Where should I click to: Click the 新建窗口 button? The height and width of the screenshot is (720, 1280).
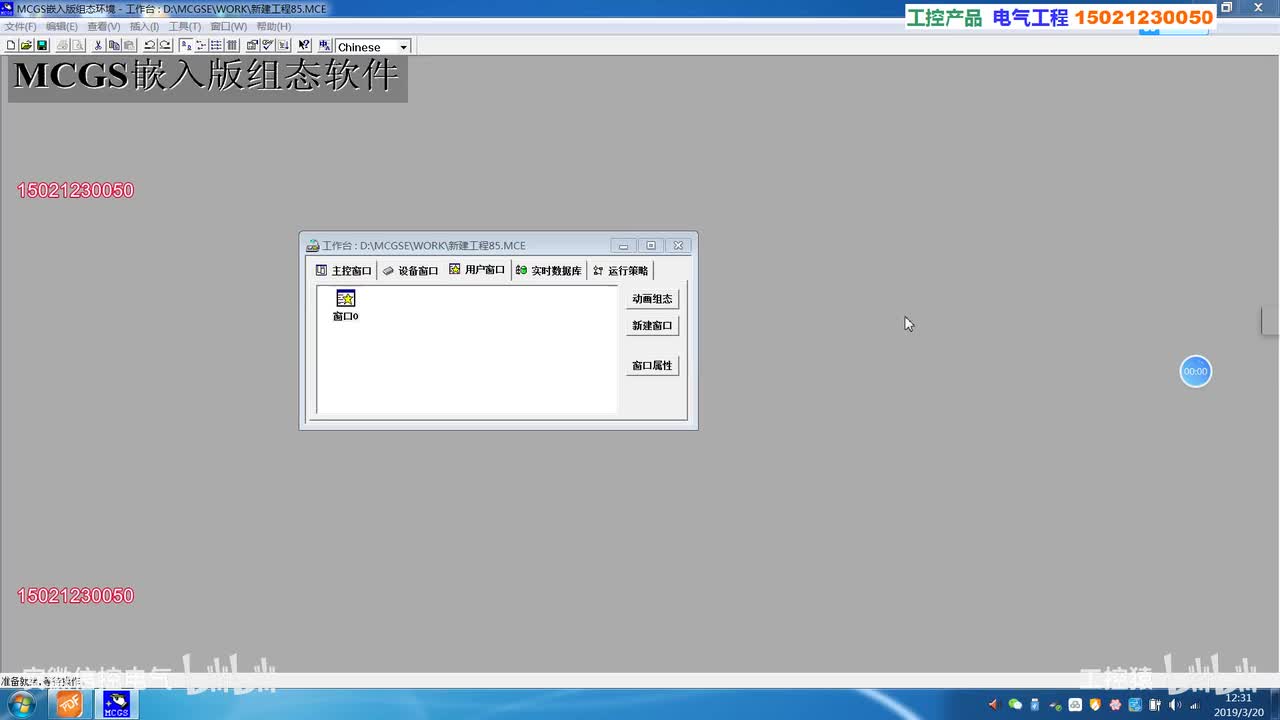coord(652,326)
